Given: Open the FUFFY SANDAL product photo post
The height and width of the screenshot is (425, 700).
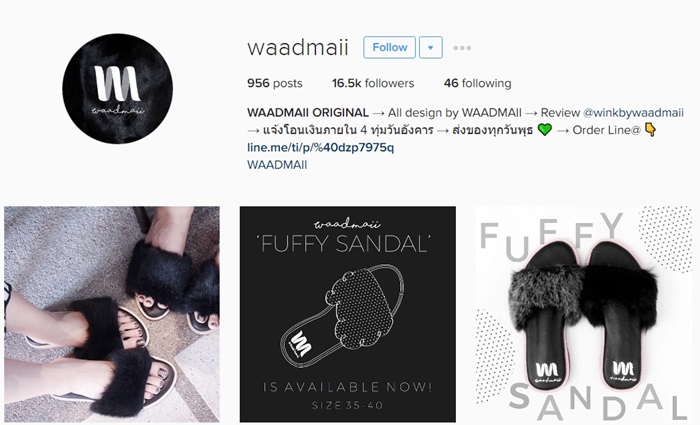Looking at the screenshot, I should tap(584, 314).
